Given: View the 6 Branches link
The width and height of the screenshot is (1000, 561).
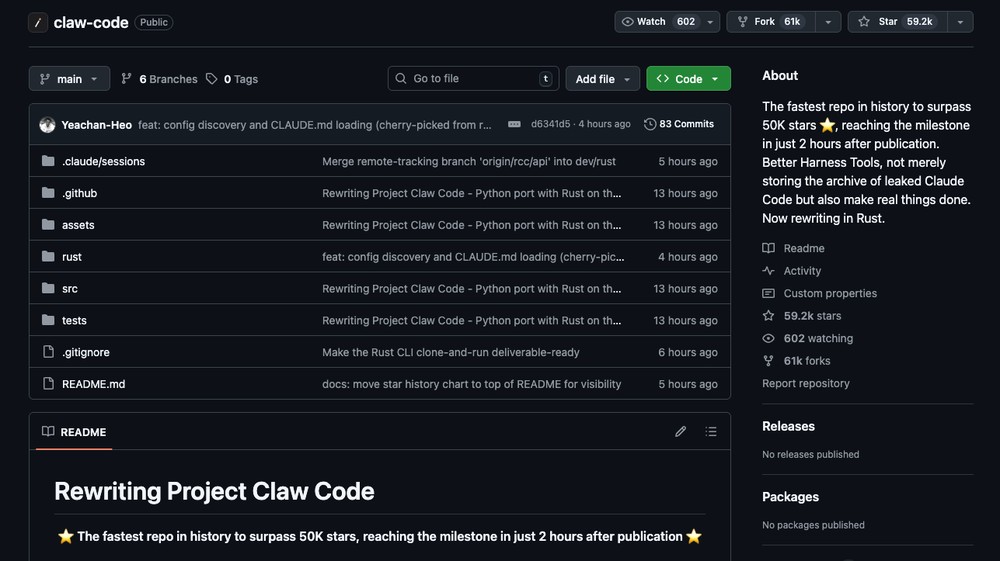Looking at the screenshot, I should pyautogui.click(x=159, y=79).
